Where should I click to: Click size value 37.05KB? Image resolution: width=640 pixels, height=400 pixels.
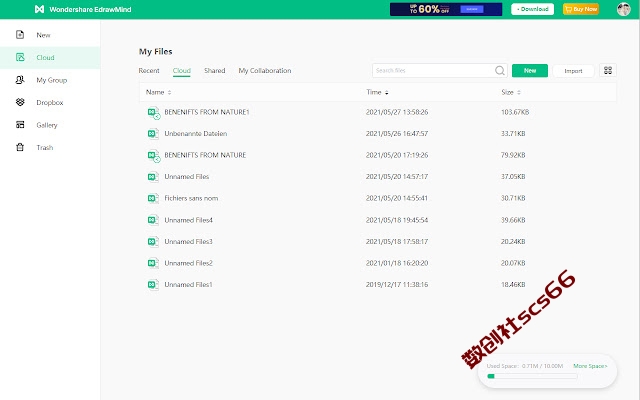513,177
